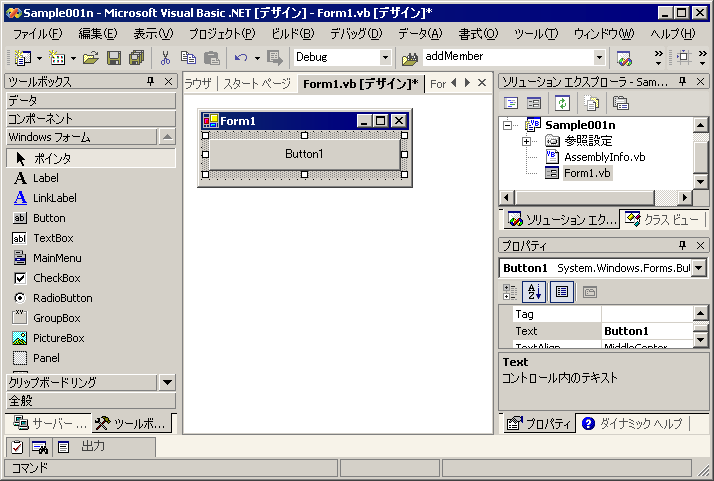Click Refresh icon in Solution Explorer
This screenshot has width=714, height=481.
click(x=562, y=103)
